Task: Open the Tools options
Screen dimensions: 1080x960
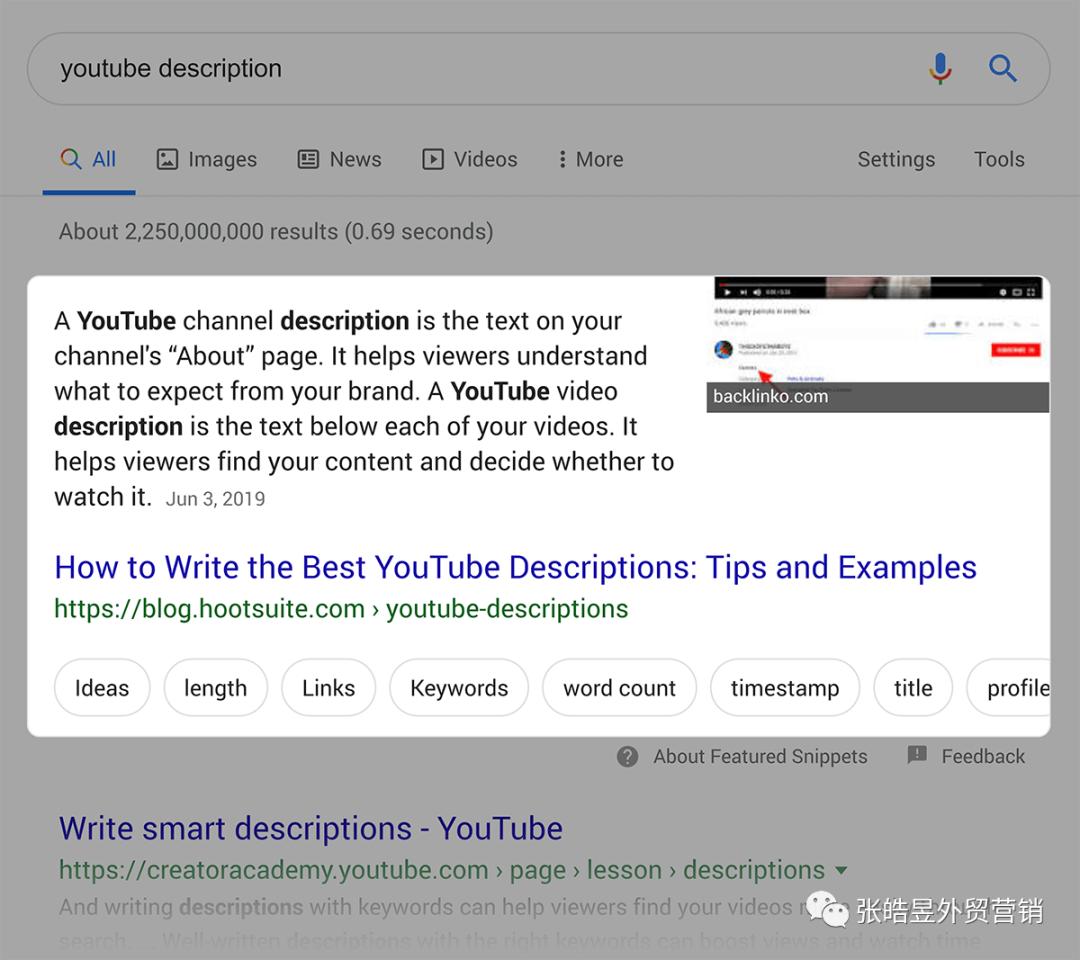Action: pyautogui.click(x=999, y=158)
